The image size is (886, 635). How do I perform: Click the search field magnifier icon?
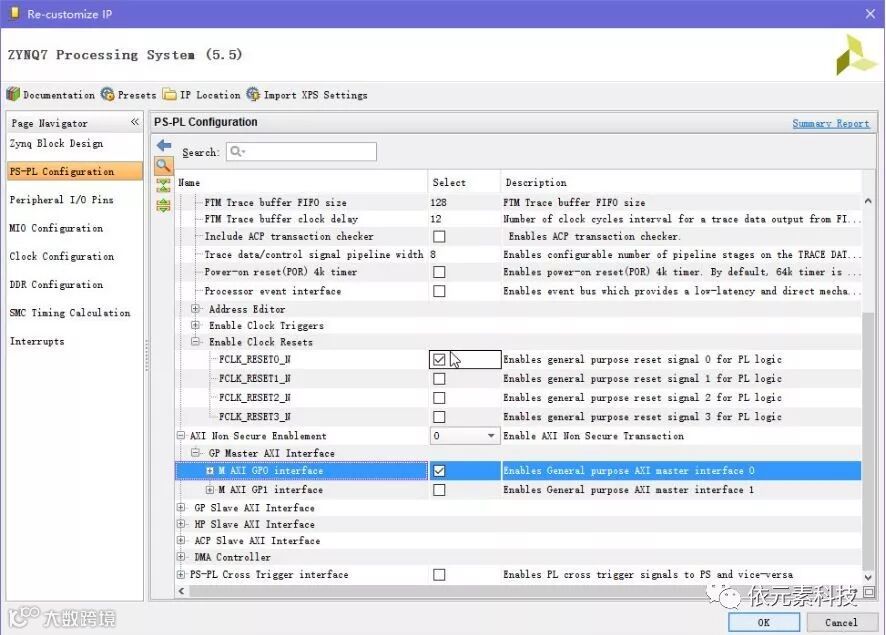(x=237, y=151)
